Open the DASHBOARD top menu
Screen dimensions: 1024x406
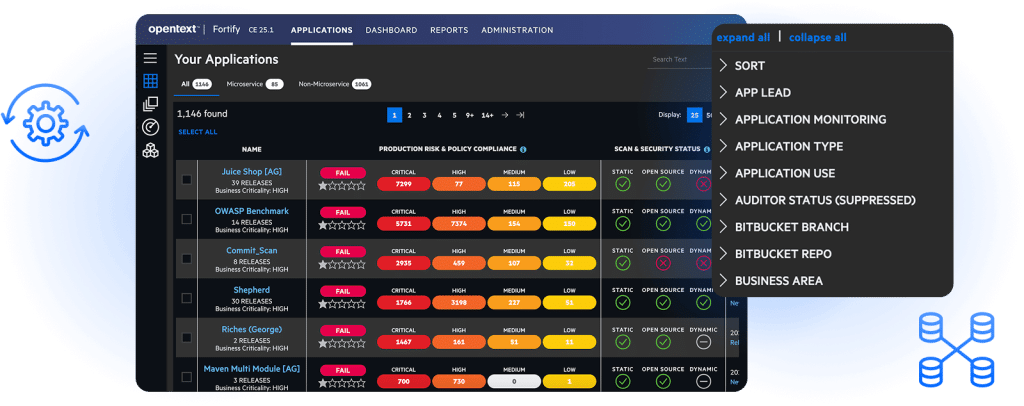tap(391, 30)
